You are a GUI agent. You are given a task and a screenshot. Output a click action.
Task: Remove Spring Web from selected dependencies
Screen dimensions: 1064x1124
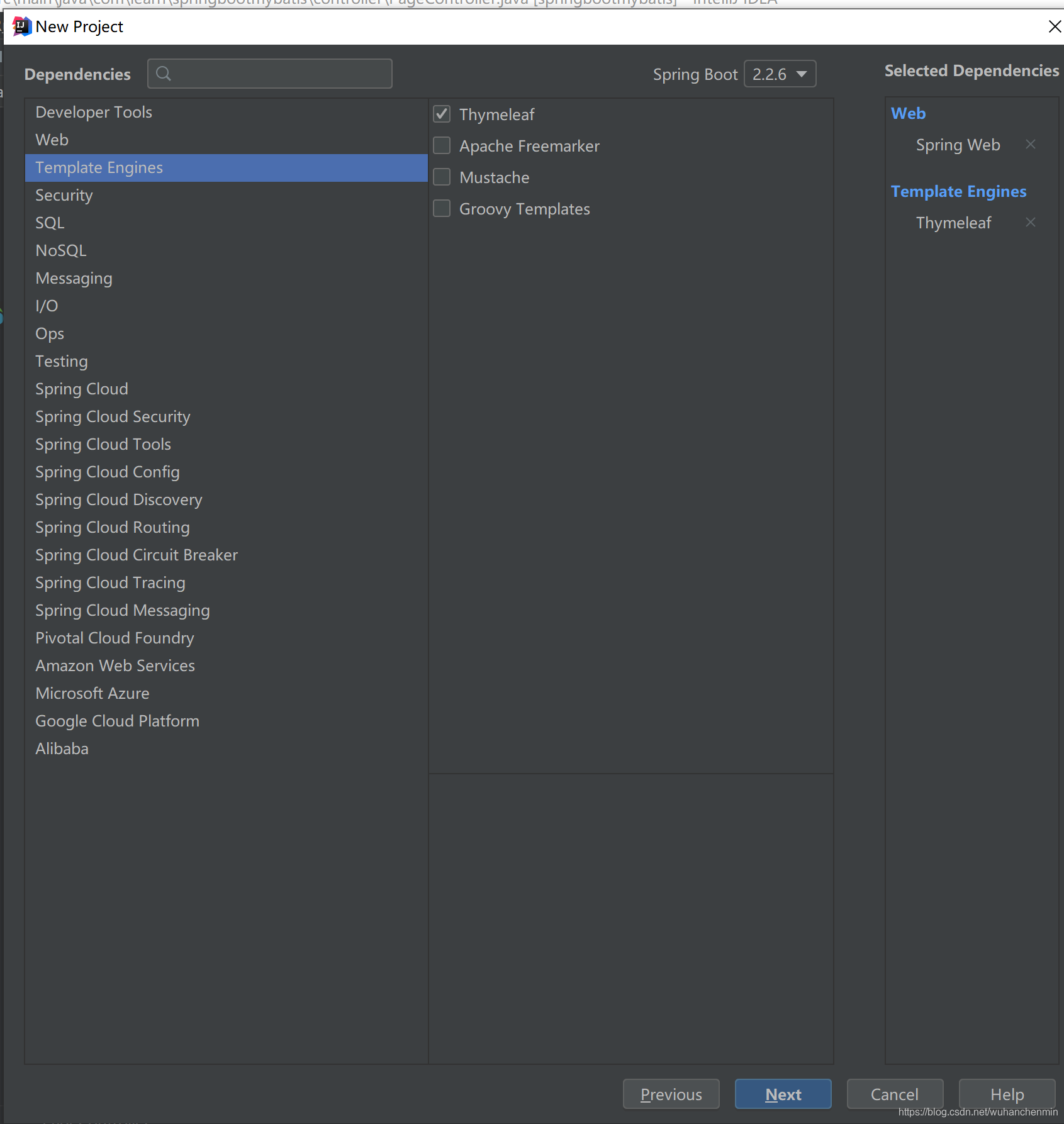coord(1030,145)
